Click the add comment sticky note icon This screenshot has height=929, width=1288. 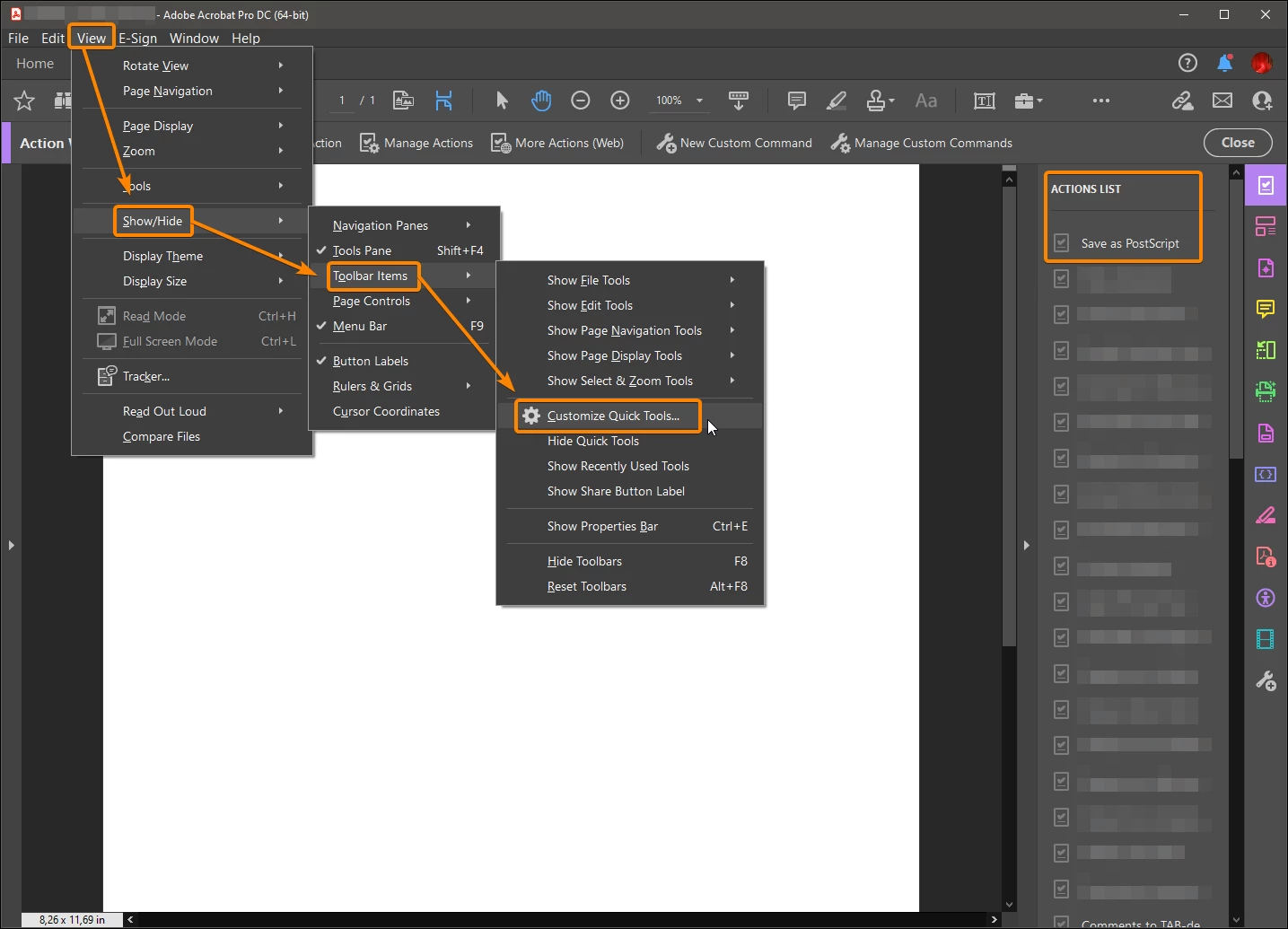point(796,101)
